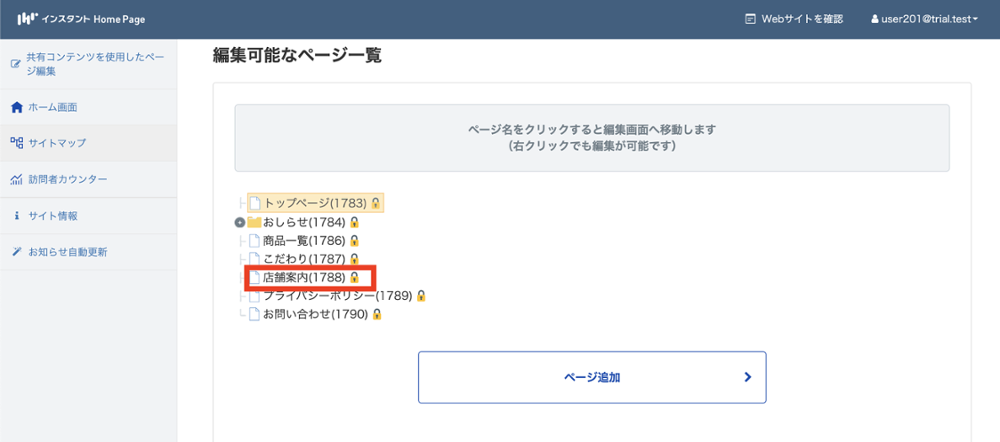The width and height of the screenshot is (1000, 442).
Task: Click the chart icon beside 訪問者カウンター
Action: [x=16, y=180]
